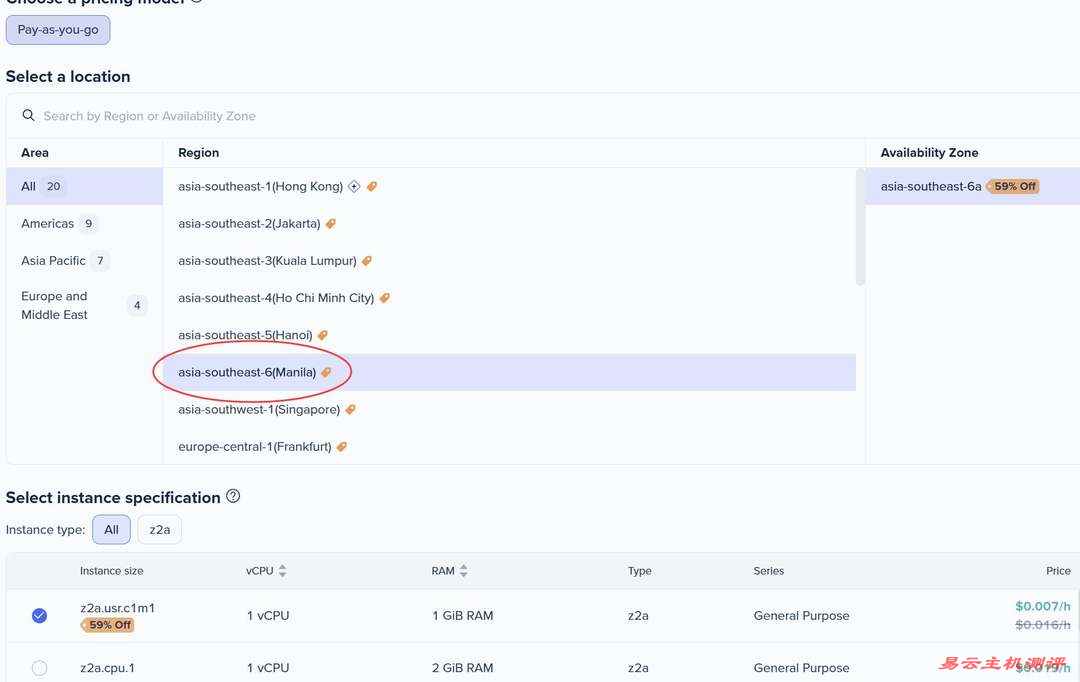Show All instance types
The height and width of the screenshot is (682, 1080).
(111, 530)
